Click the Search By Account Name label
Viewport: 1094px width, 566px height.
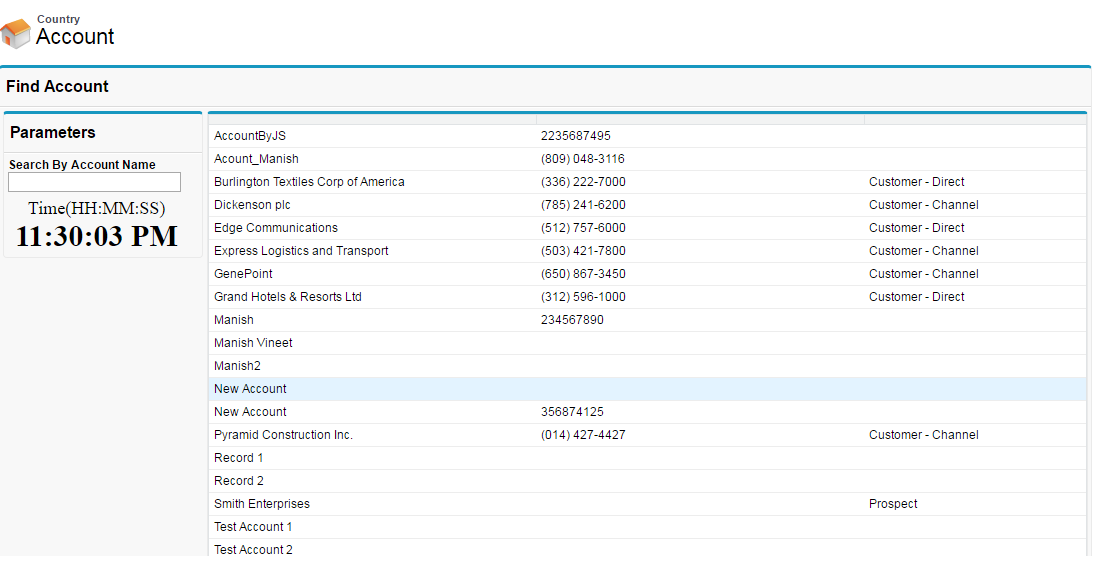pyautogui.click(x=82, y=165)
